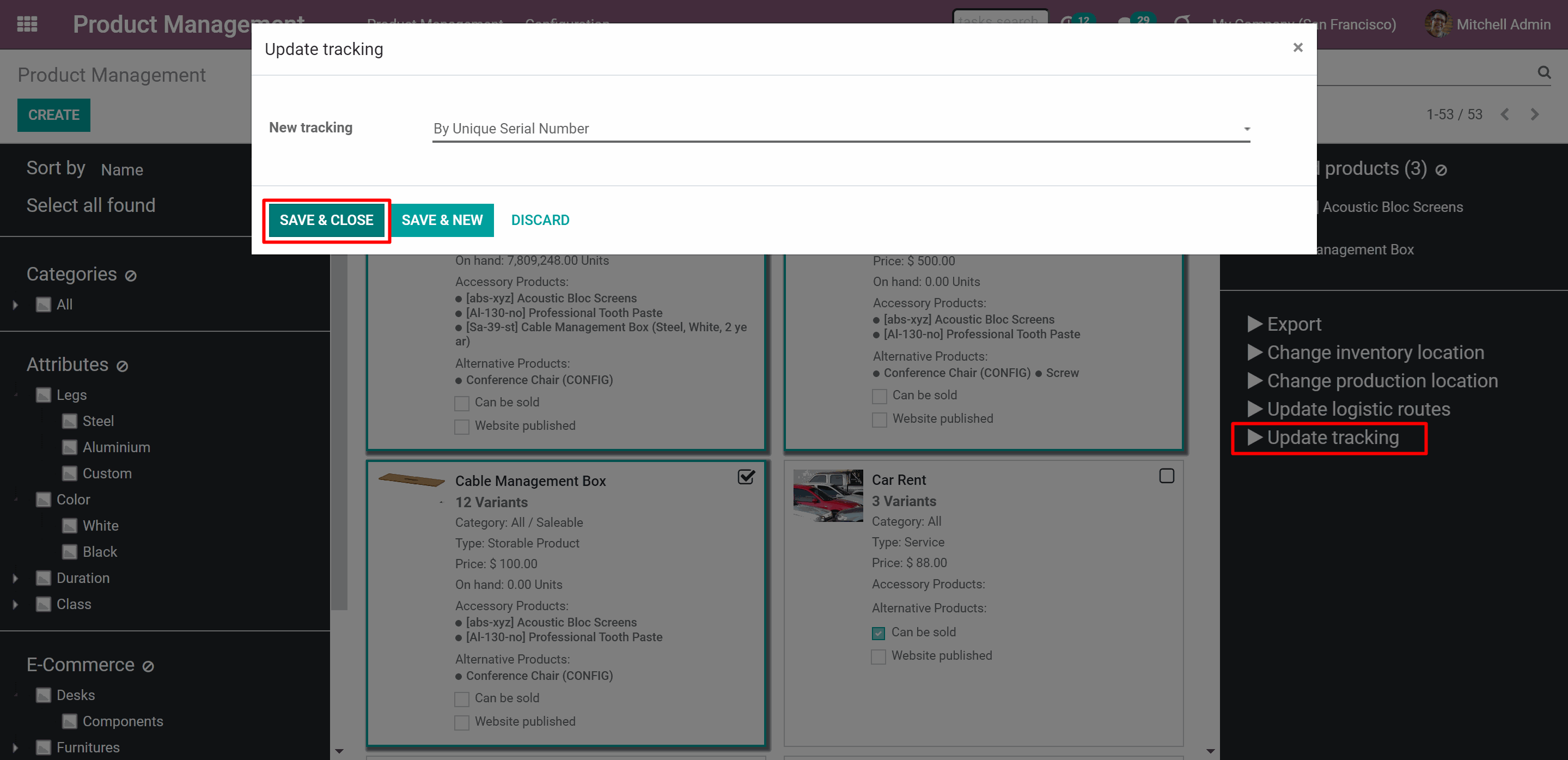Open the apps grid menu icon
Screen dimensions: 1568x760
(x=27, y=25)
